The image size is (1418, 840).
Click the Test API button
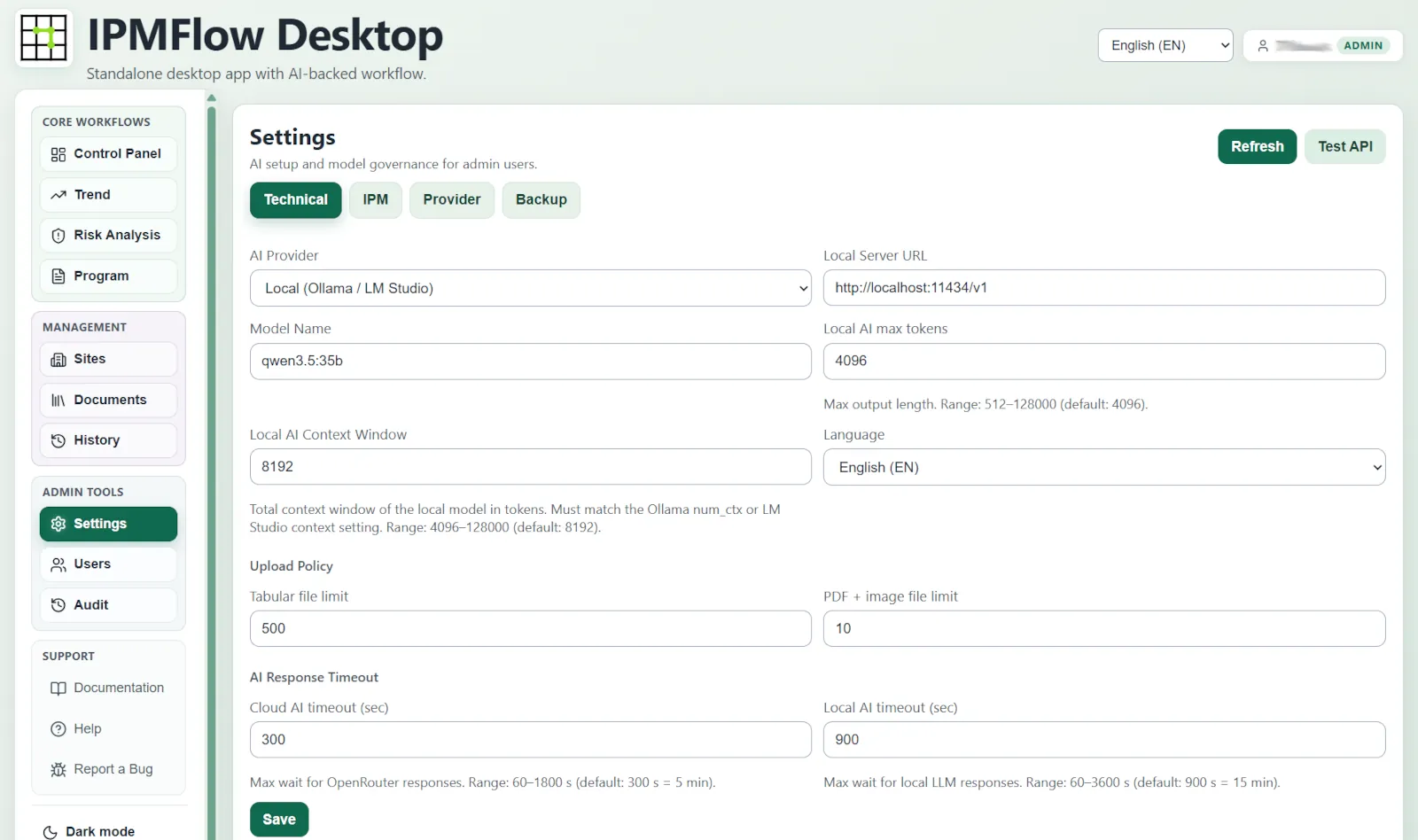pyautogui.click(x=1345, y=147)
